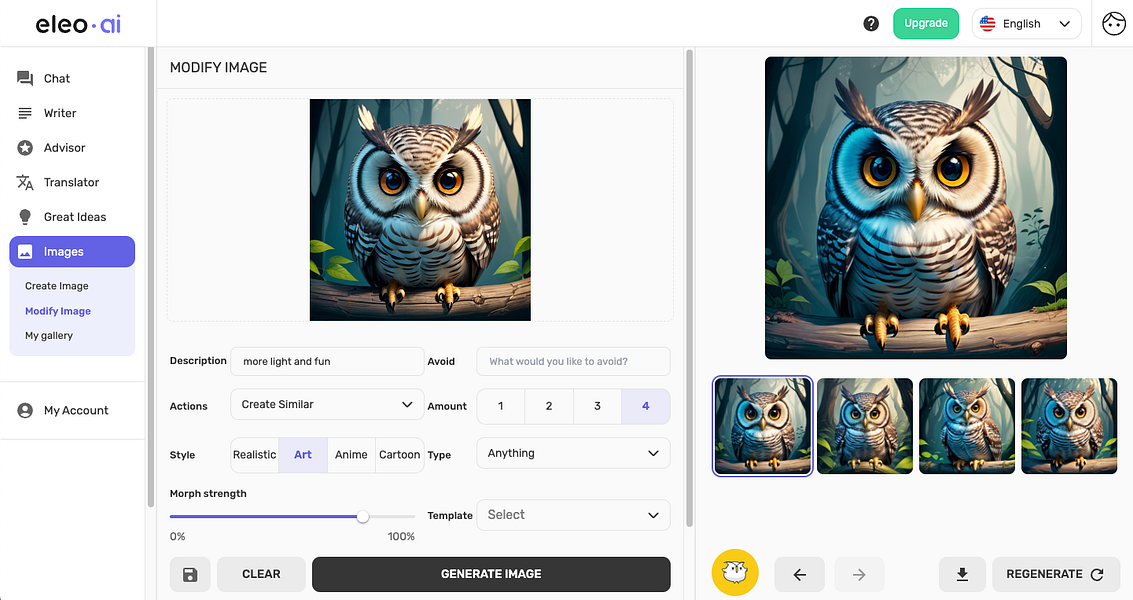Viewport: 1133px width, 600px height.
Task: Click the My Account person icon
Action: [25, 410]
